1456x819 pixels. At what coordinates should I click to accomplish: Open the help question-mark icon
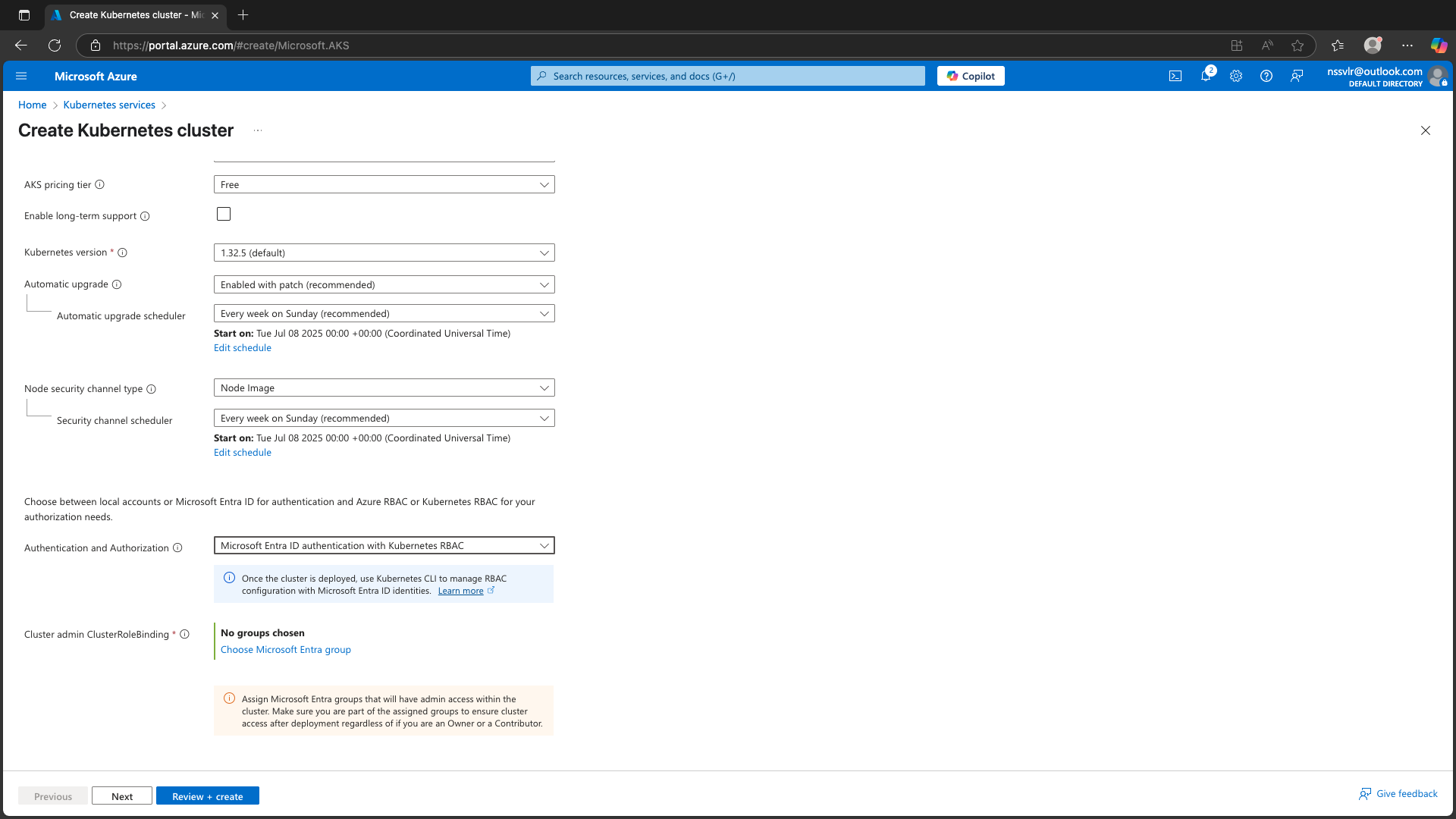pyautogui.click(x=1266, y=76)
